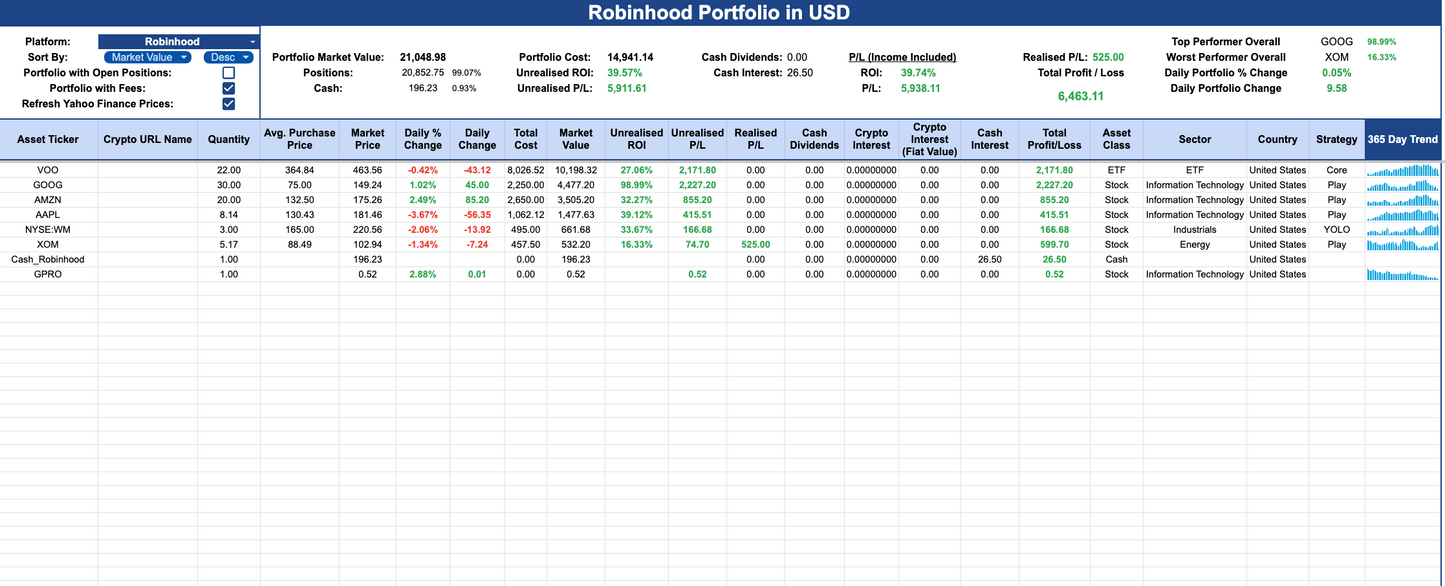The height and width of the screenshot is (586, 1445).
Task: Click the Cash_Robinhood ticker cell
Action: click(x=48, y=259)
